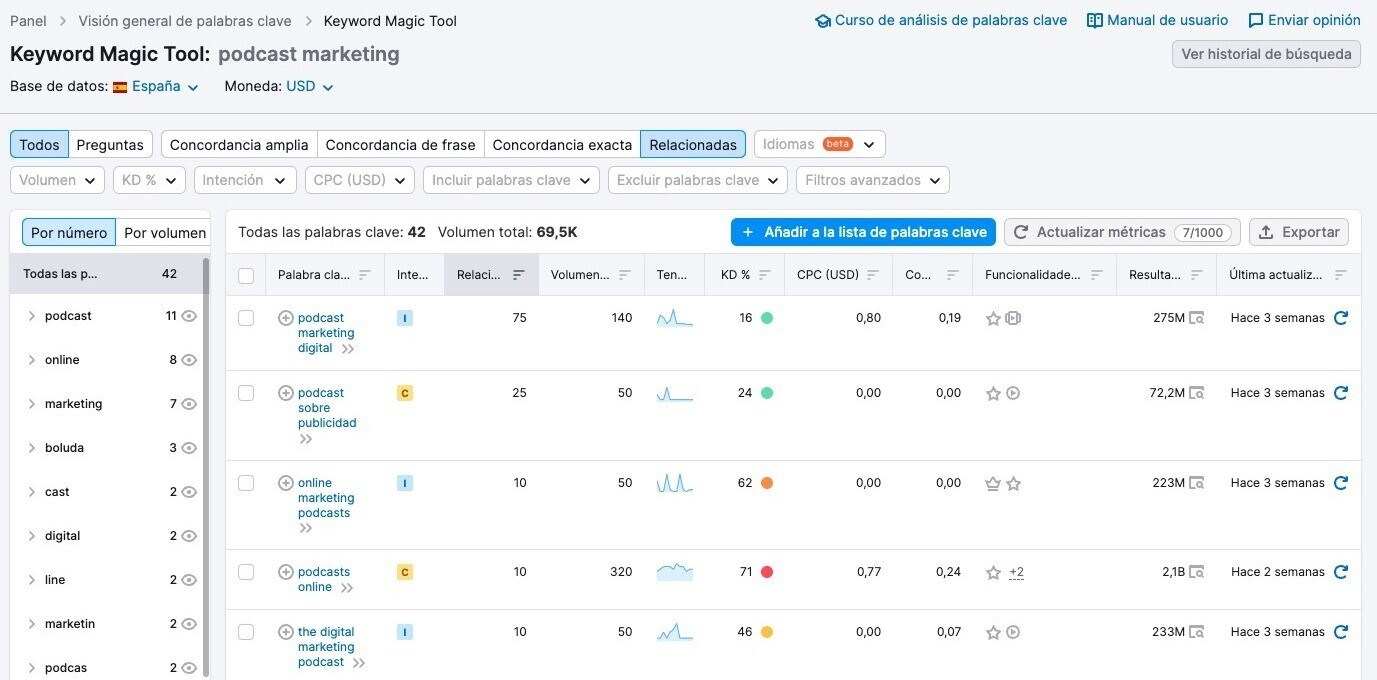The height and width of the screenshot is (680, 1377).
Task: Open the España database dropdown
Action: coord(156,86)
